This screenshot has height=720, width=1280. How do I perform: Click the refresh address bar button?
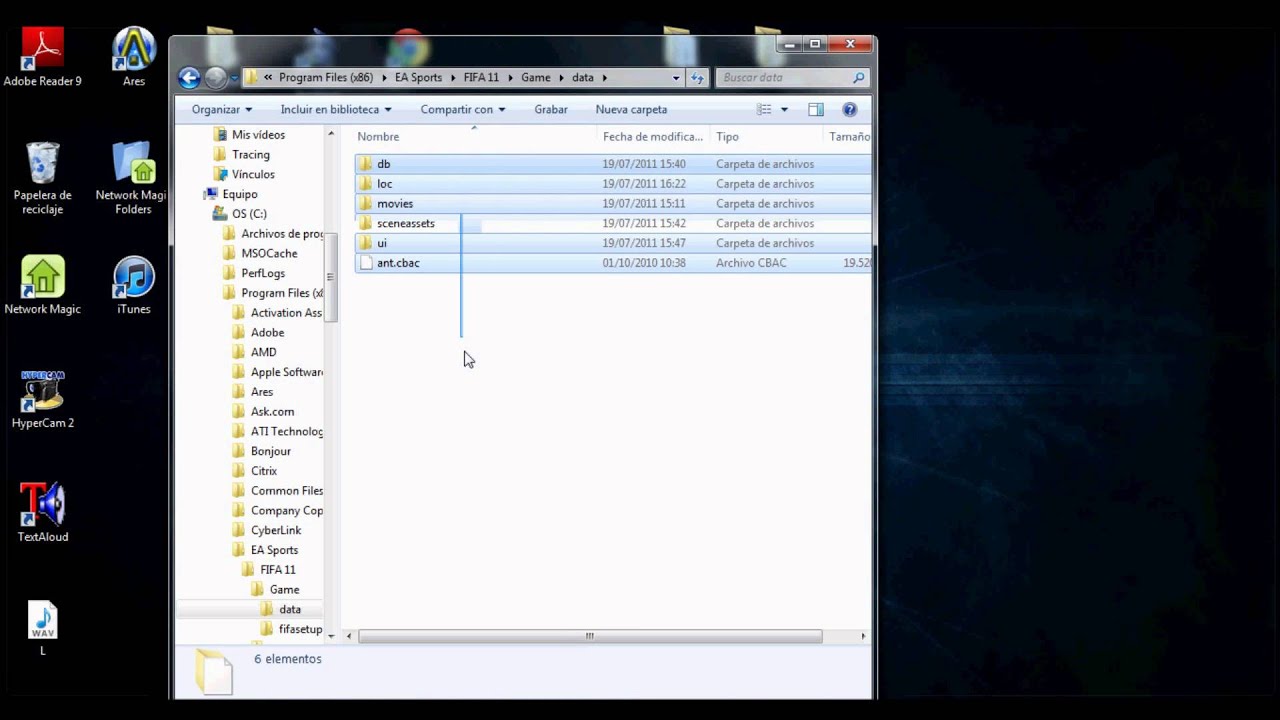pos(698,77)
